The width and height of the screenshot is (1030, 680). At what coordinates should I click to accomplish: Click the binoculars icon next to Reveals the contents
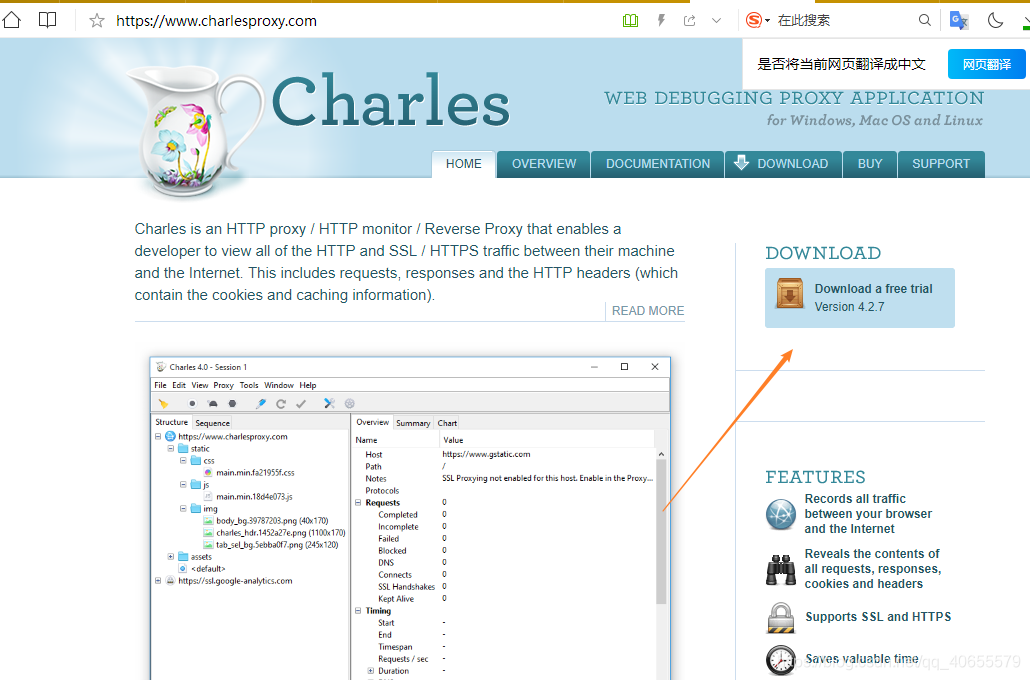click(781, 570)
